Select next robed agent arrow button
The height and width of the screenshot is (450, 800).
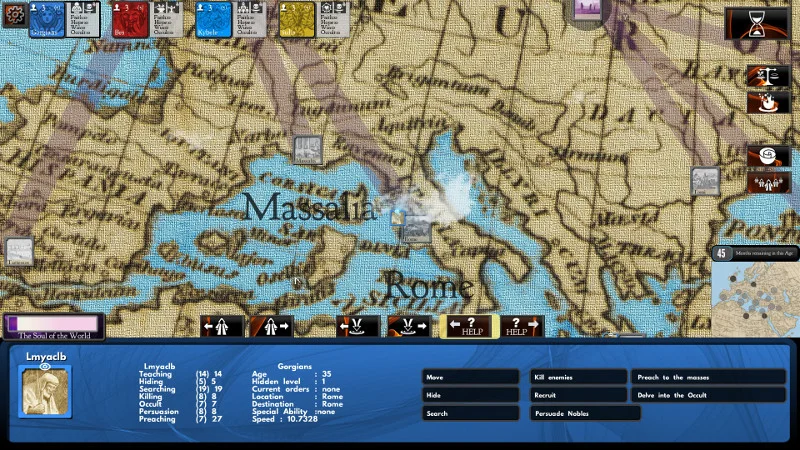271,326
